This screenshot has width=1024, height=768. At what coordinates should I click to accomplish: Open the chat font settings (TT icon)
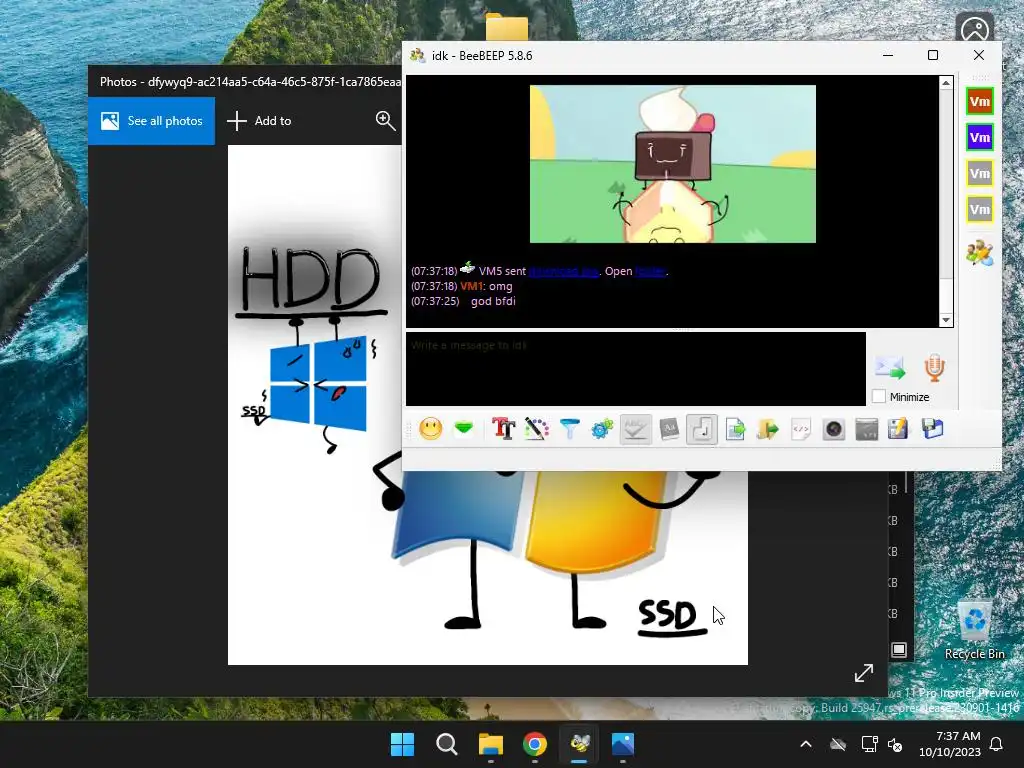503,429
